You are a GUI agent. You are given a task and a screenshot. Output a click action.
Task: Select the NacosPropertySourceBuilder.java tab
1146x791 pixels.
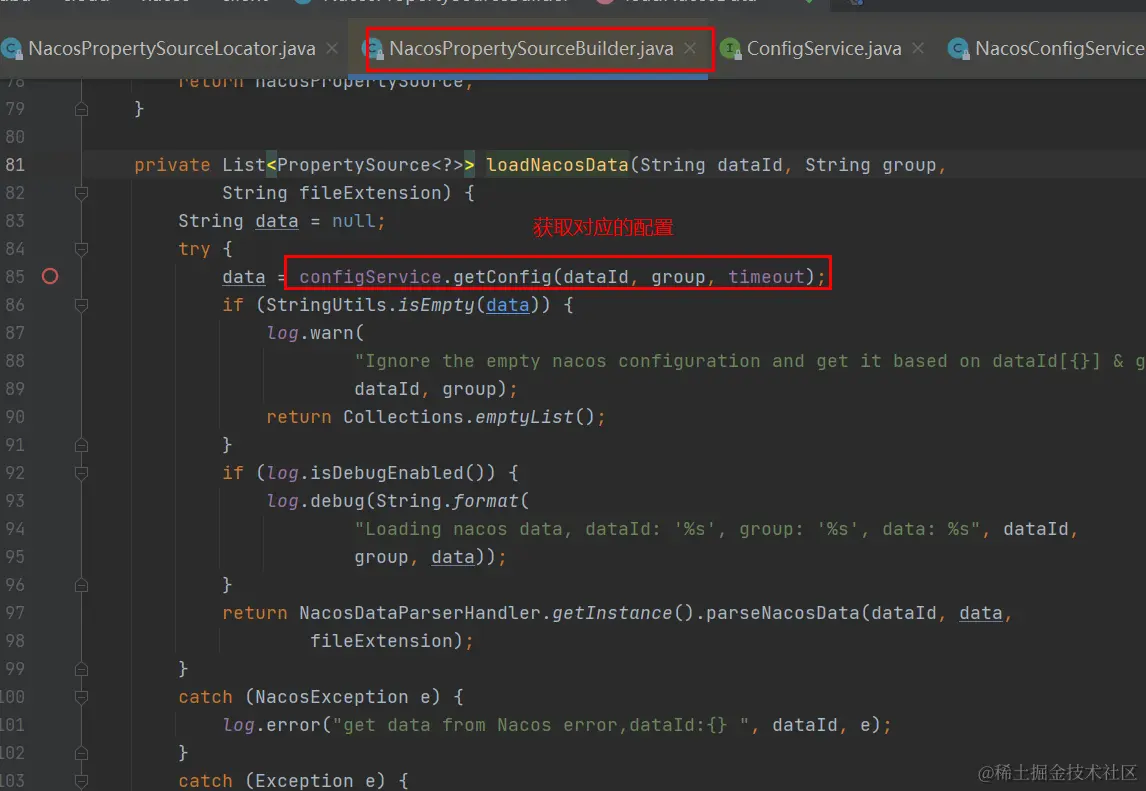pos(531,49)
